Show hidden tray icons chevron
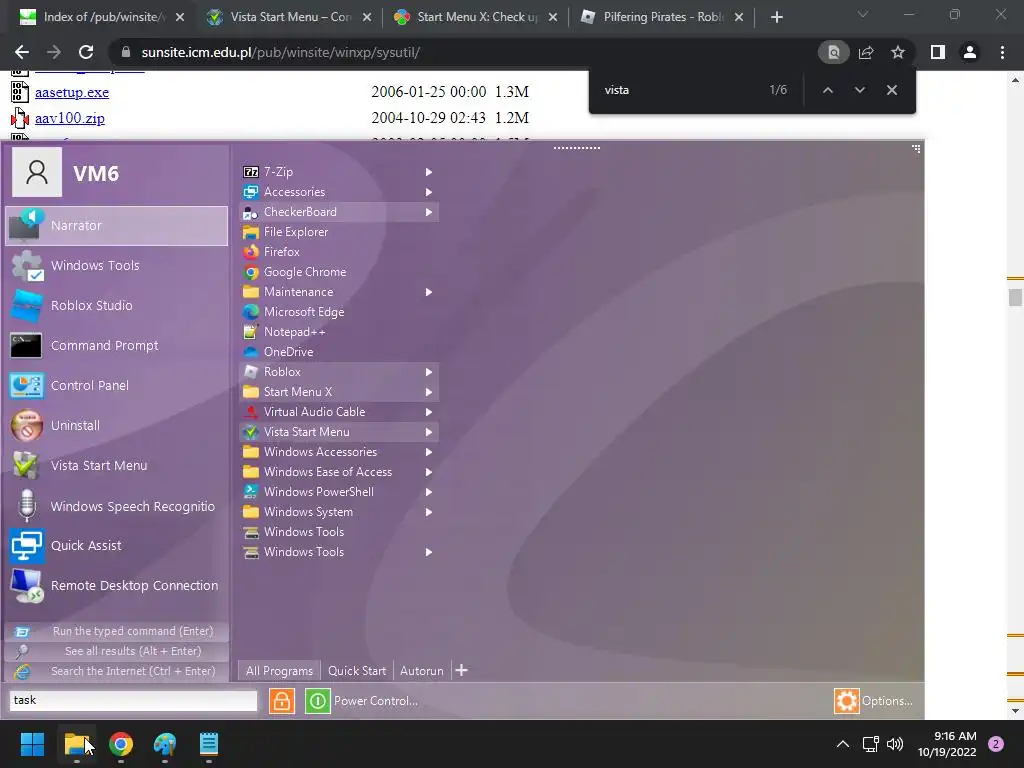 coord(843,744)
